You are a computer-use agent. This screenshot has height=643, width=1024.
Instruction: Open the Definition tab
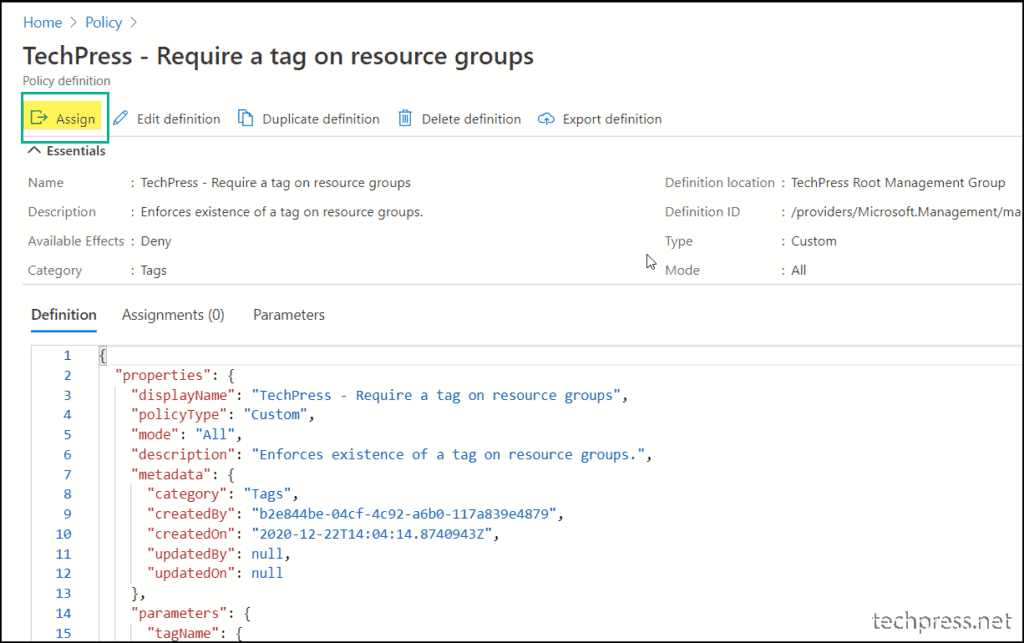pos(64,315)
